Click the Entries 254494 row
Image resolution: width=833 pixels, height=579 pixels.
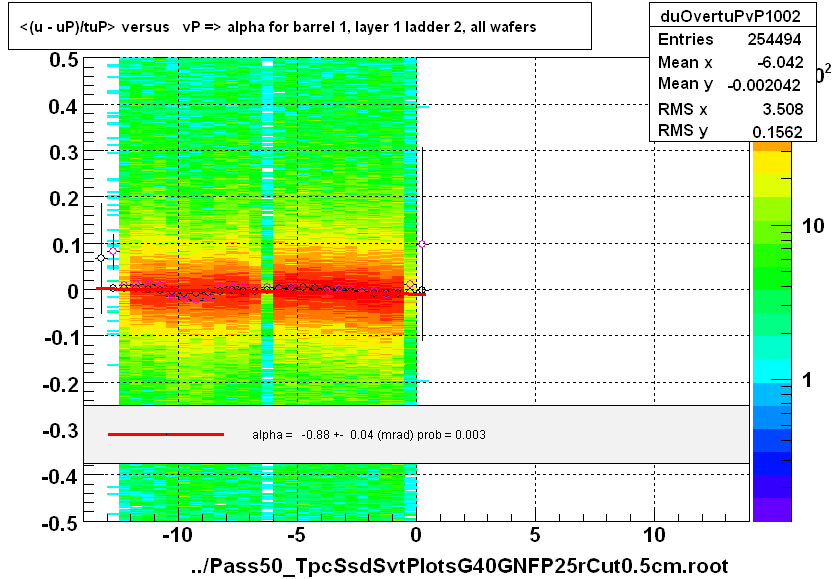tap(730, 39)
